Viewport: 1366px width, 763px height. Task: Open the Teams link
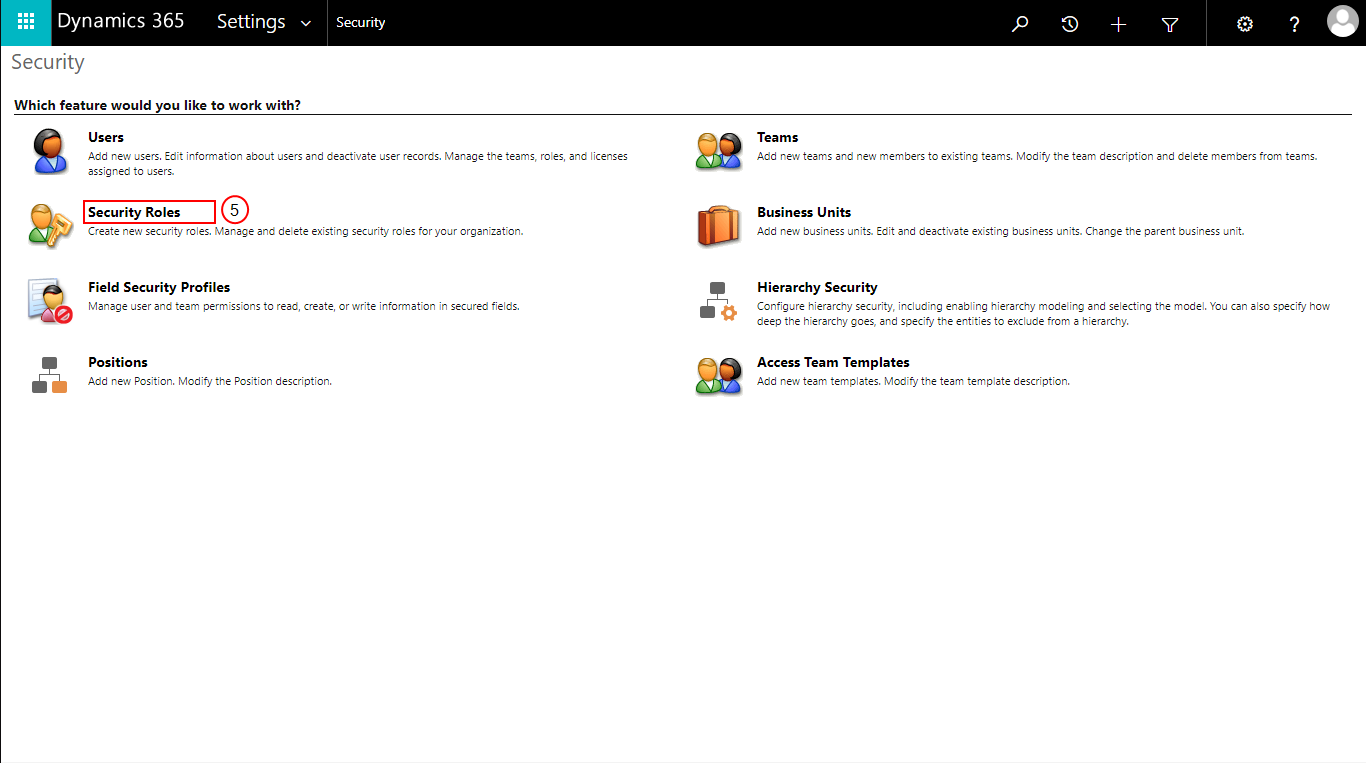[777, 137]
